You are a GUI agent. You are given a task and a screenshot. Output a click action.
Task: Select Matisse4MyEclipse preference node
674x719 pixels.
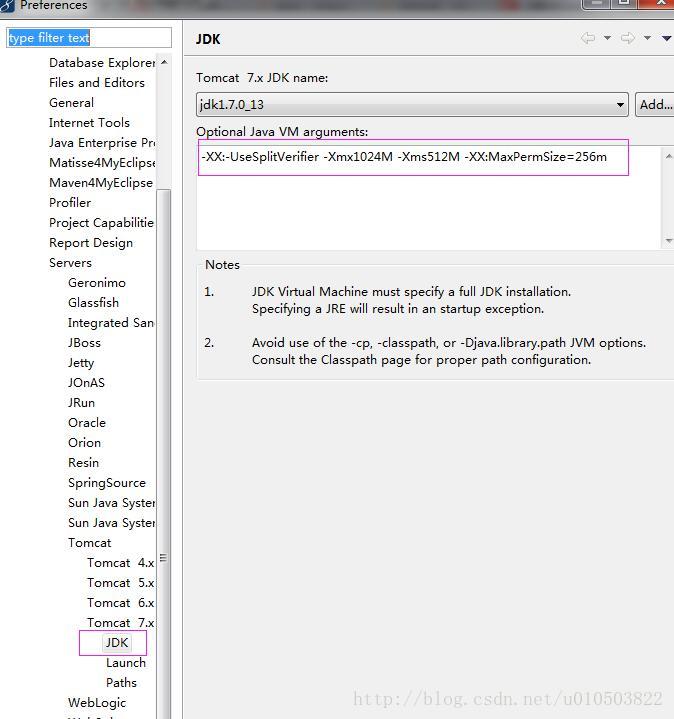click(x=102, y=162)
